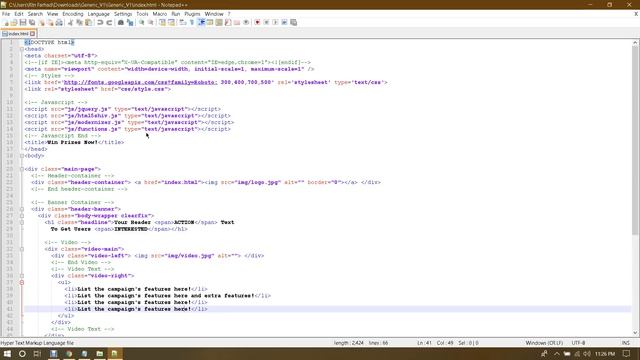Run macro multiple times icon
Viewport: 640px width, 360px height.
click(284, 22)
